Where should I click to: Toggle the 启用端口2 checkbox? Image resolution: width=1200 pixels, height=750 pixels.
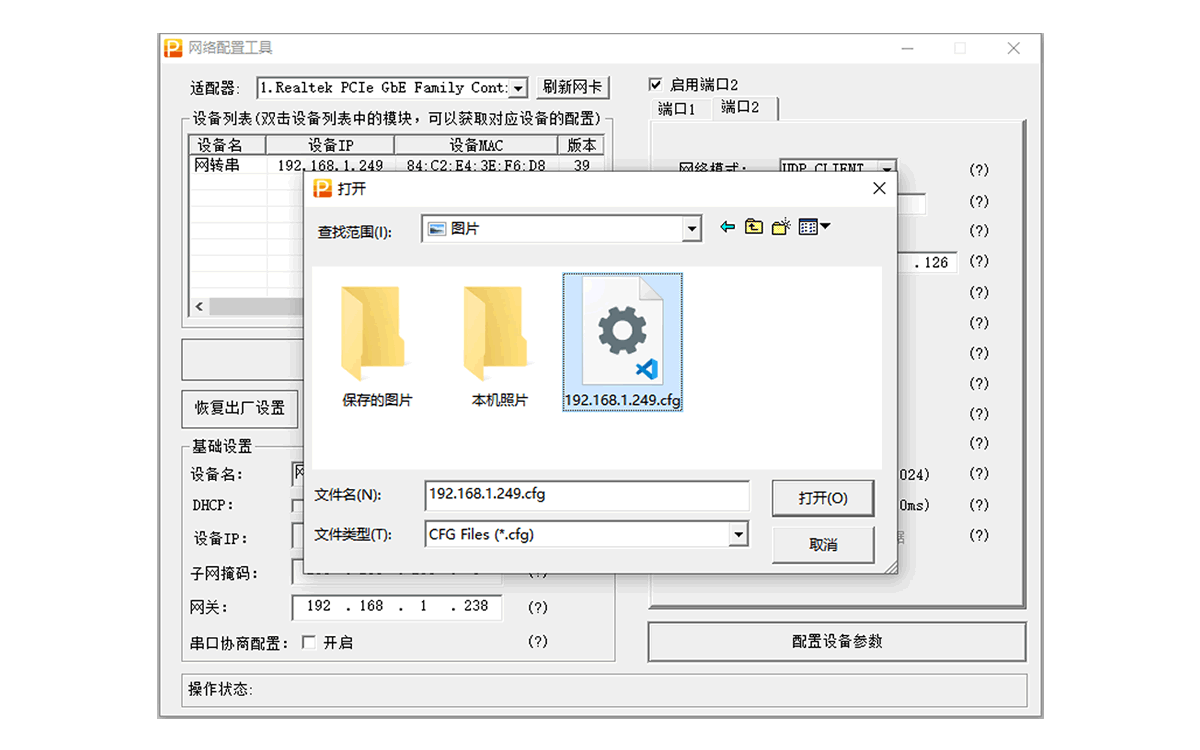[656, 85]
